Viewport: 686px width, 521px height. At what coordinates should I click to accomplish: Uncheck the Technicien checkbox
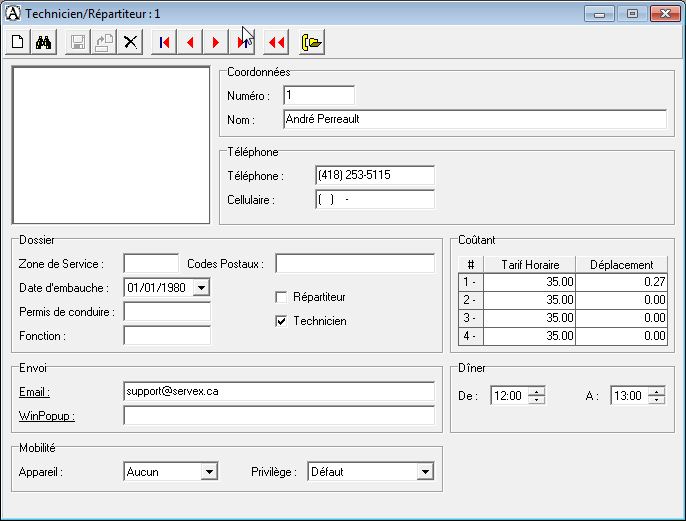pos(281,322)
